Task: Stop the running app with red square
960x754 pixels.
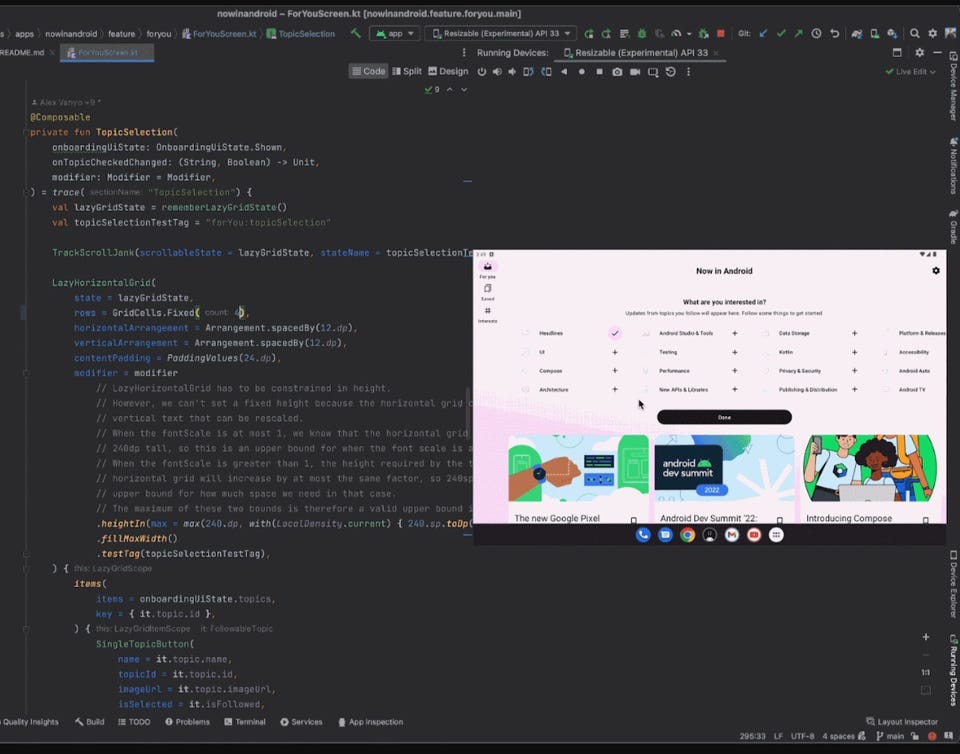Action: [721, 34]
